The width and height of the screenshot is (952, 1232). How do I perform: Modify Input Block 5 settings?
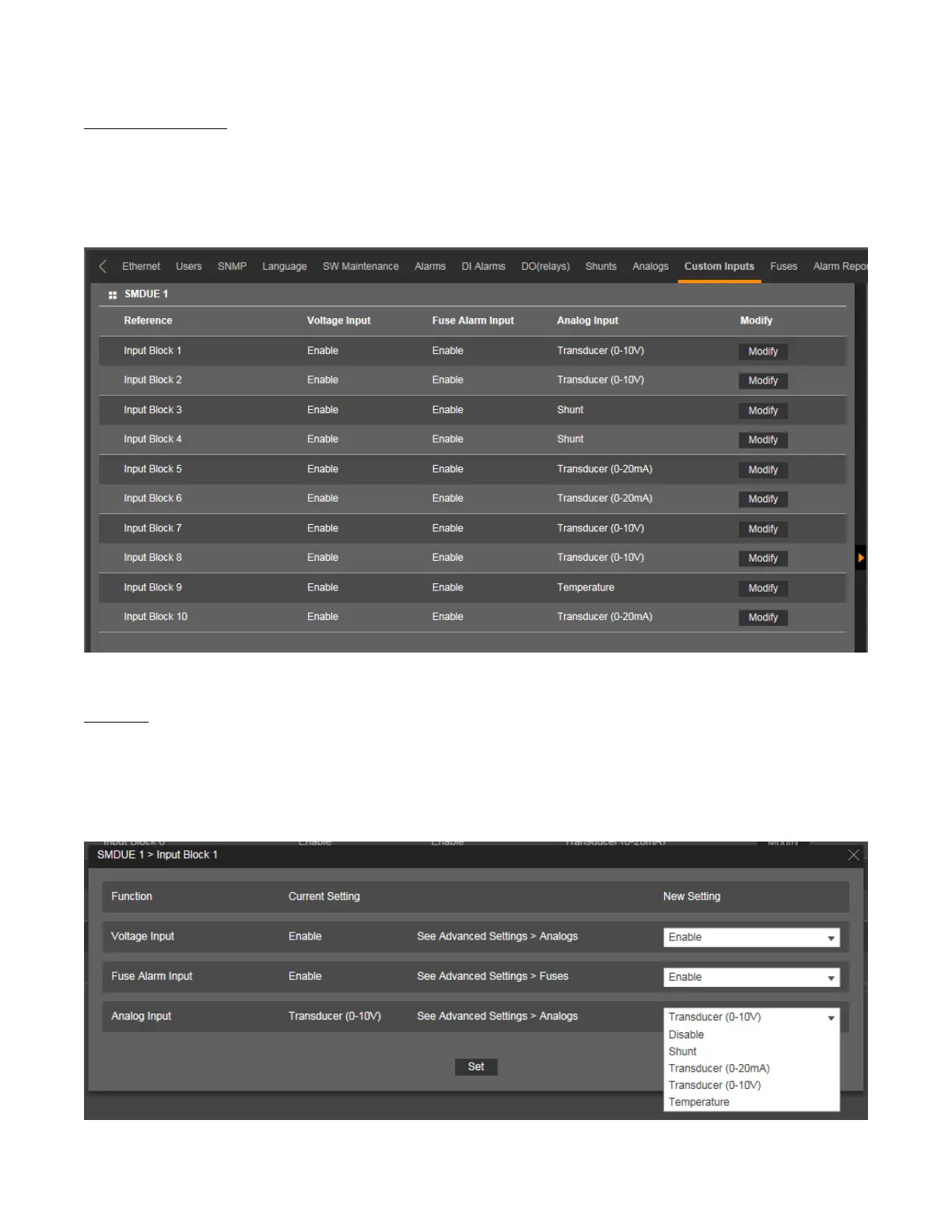[763, 470]
